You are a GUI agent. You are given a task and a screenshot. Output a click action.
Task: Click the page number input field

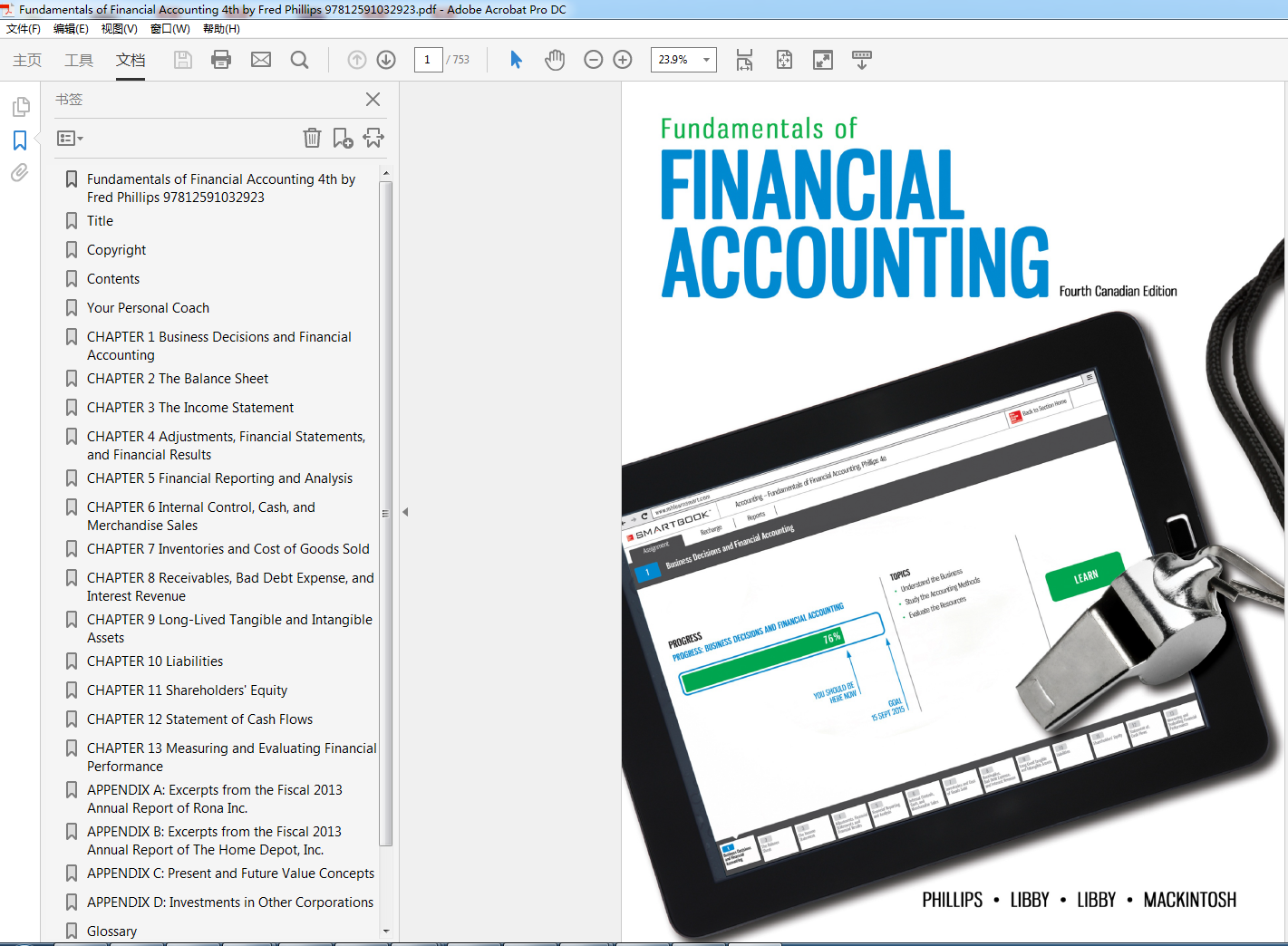point(428,60)
